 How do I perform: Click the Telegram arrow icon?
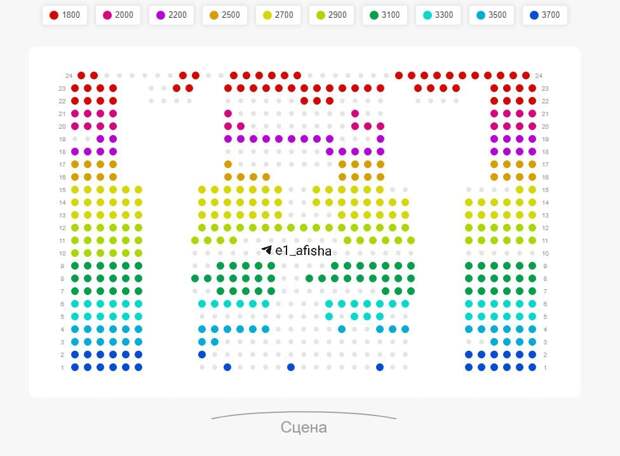(267, 250)
